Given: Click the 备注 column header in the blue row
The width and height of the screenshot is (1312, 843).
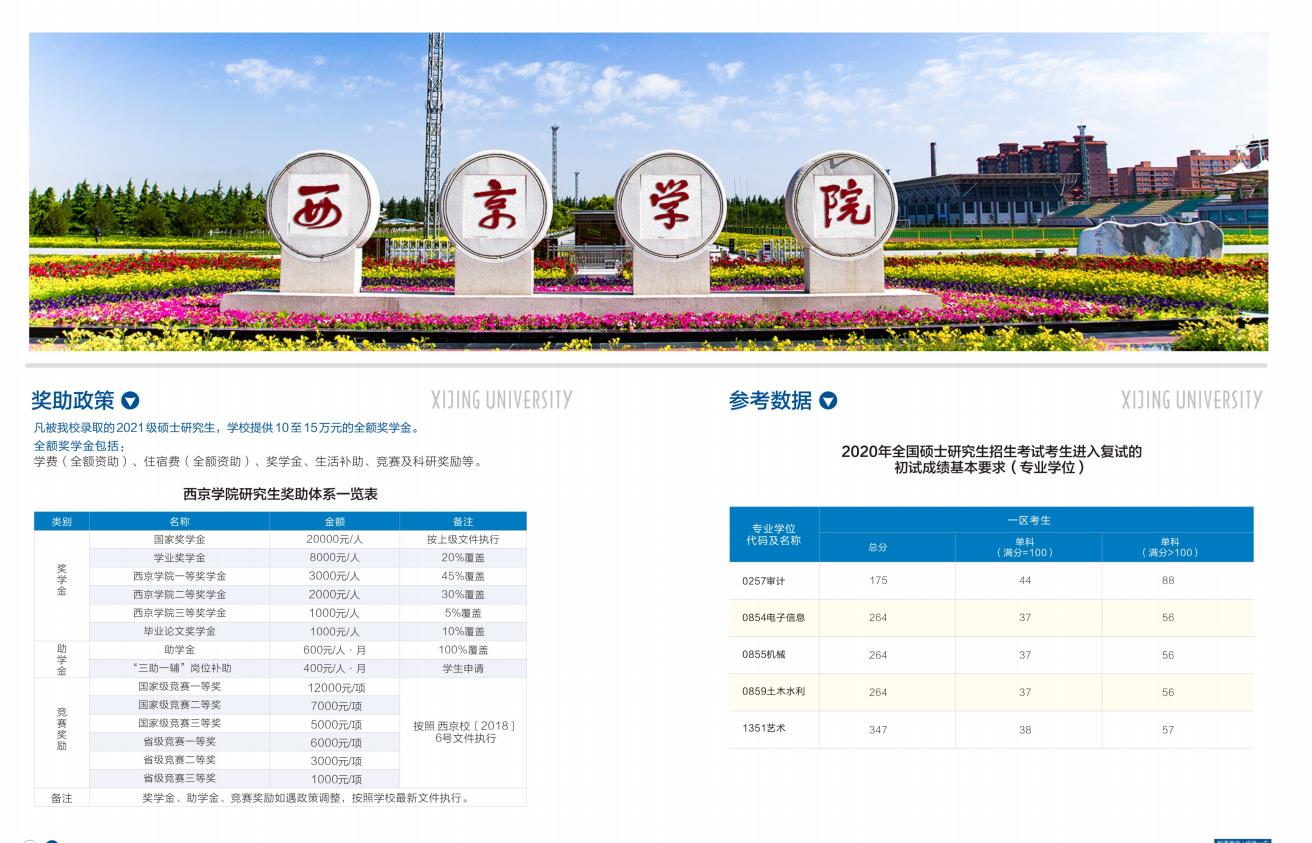Looking at the screenshot, I should click(x=463, y=521).
